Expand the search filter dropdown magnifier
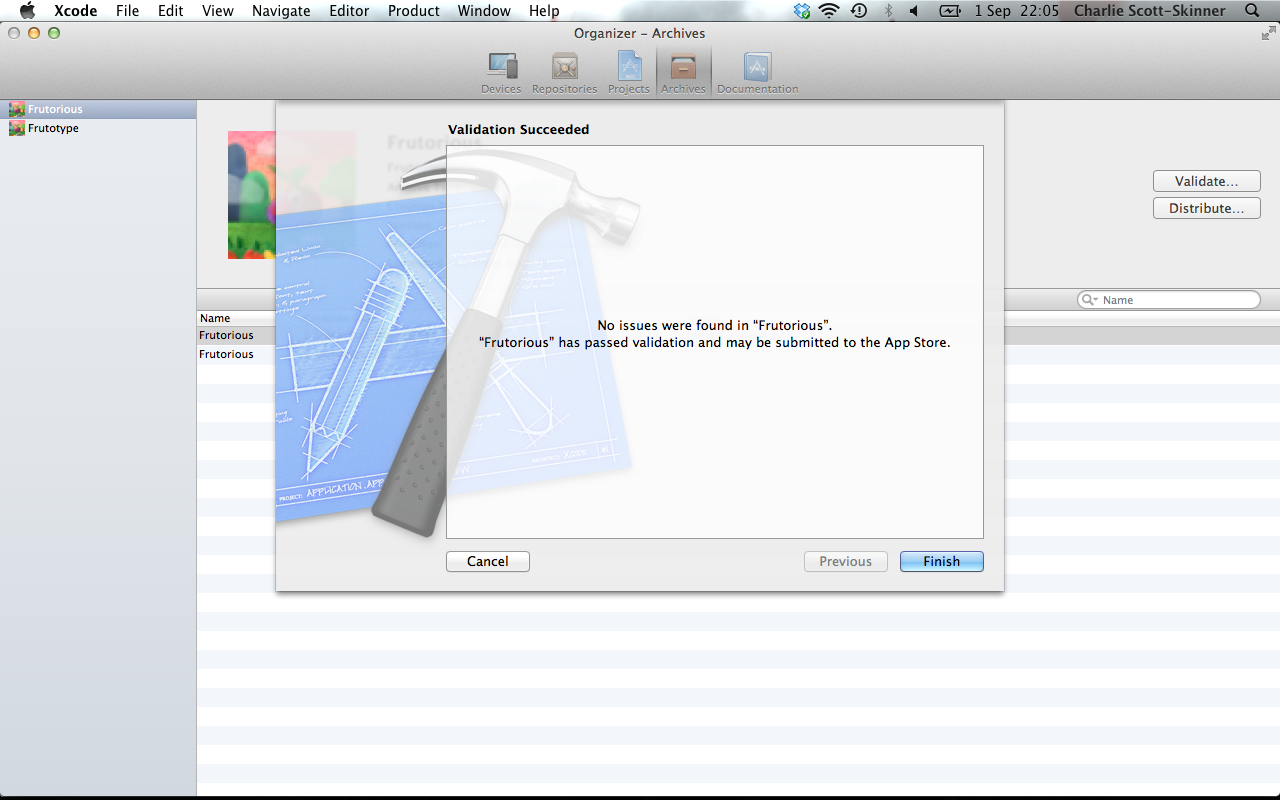This screenshot has width=1280, height=800. point(1089,300)
